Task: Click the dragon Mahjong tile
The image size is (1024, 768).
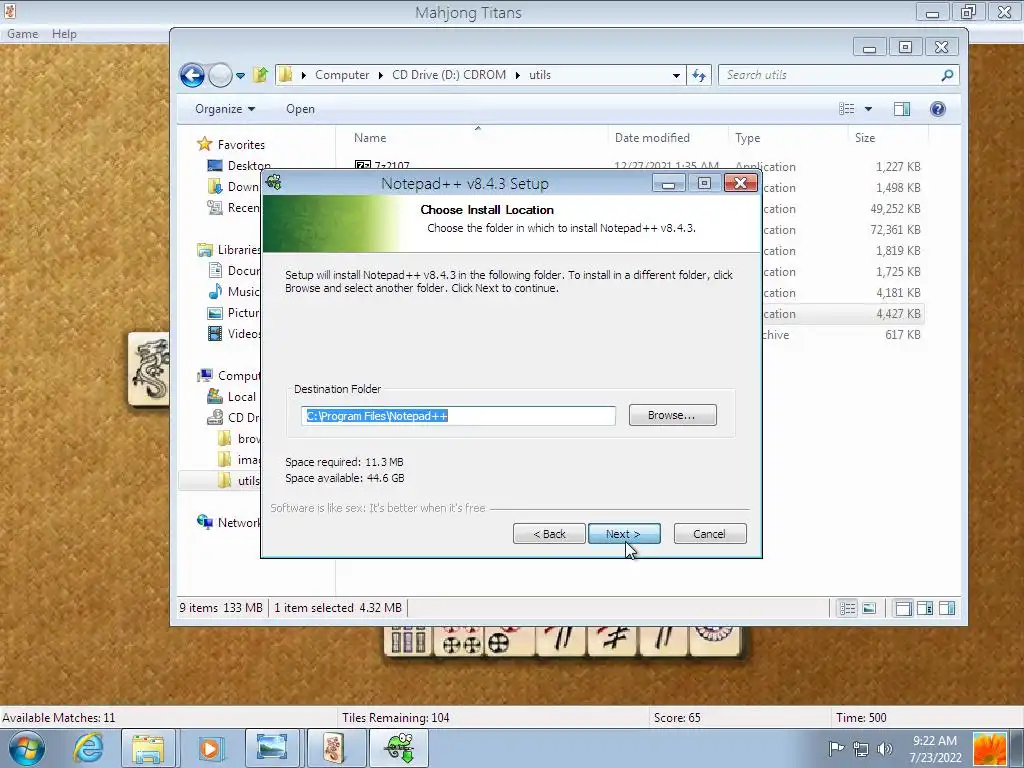Action: coord(149,369)
